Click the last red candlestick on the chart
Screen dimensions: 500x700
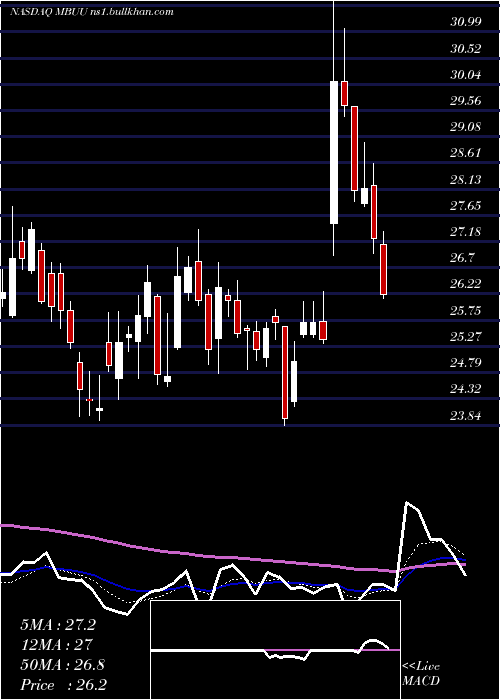coord(383,269)
